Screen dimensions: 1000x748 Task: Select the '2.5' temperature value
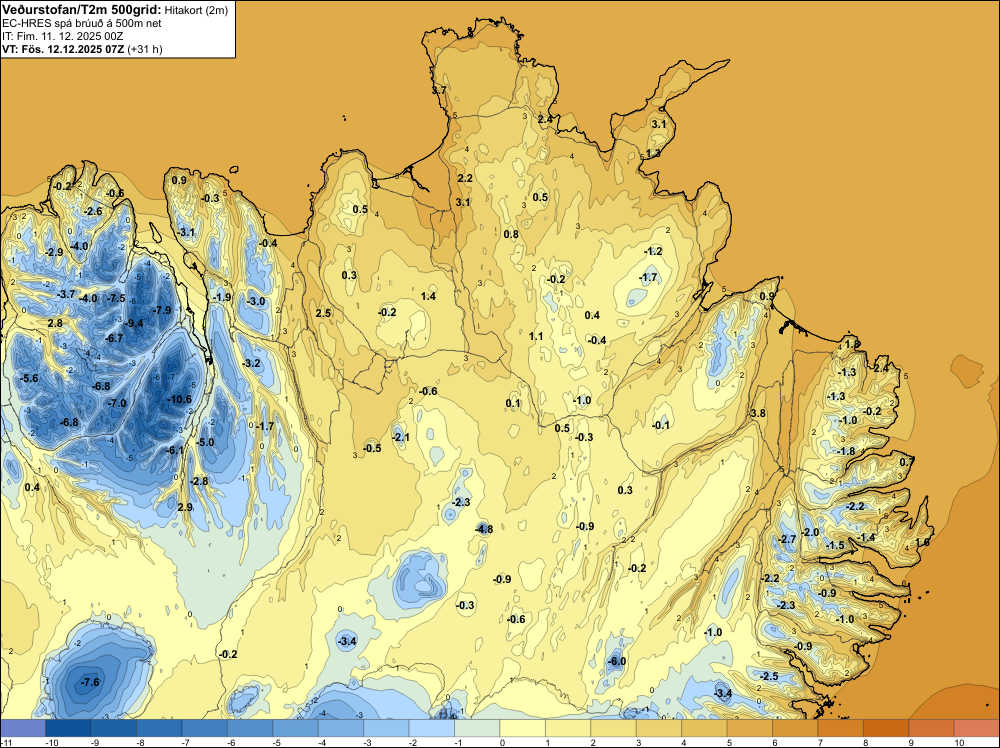tap(323, 312)
